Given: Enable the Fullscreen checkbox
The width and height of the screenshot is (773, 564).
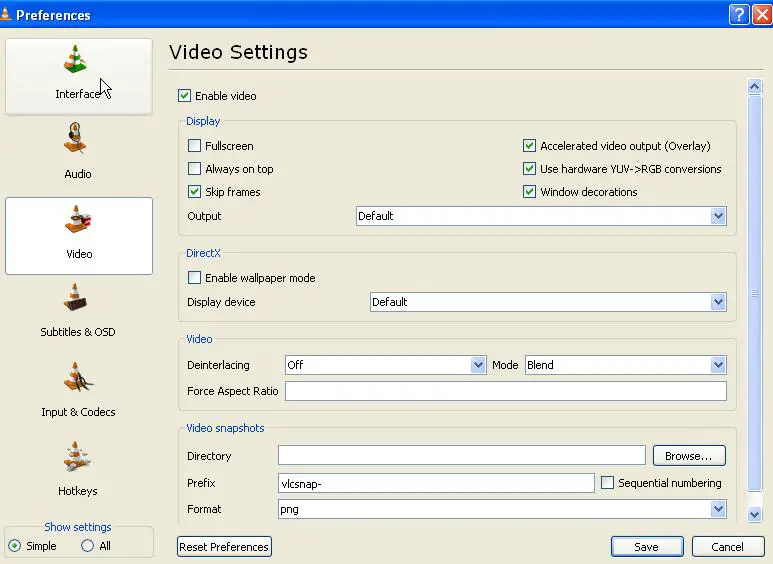Looking at the screenshot, I should tap(194, 145).
